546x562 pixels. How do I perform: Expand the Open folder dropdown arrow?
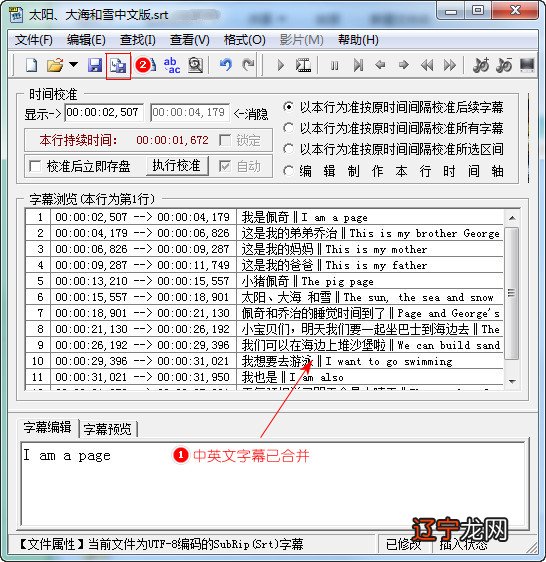[x=73, y=65]
